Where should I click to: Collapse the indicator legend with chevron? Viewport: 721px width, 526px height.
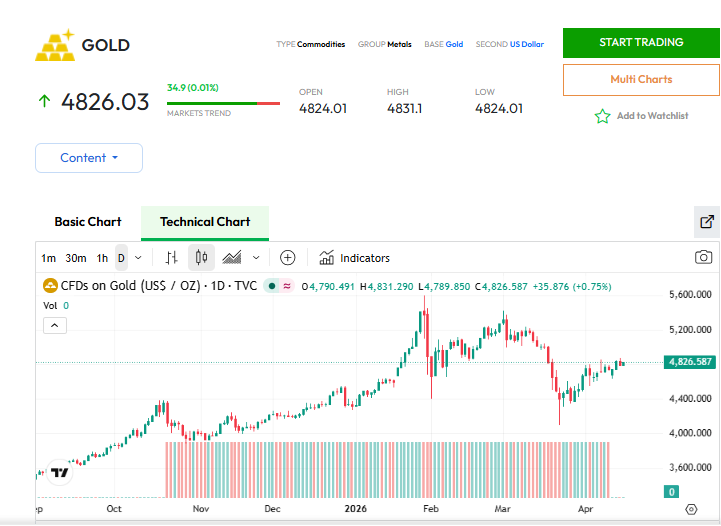54,325
